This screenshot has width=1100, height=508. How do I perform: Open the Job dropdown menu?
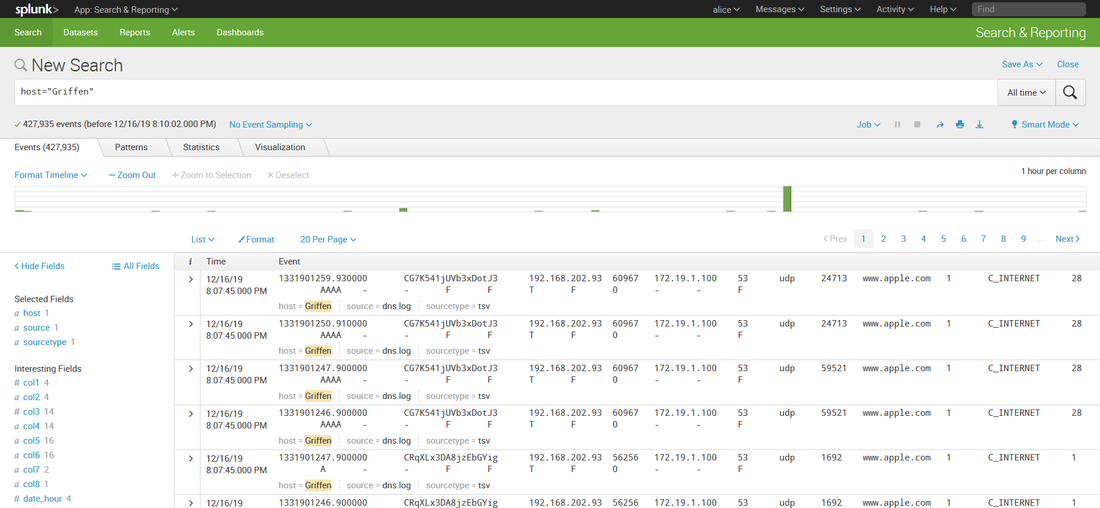868,124
